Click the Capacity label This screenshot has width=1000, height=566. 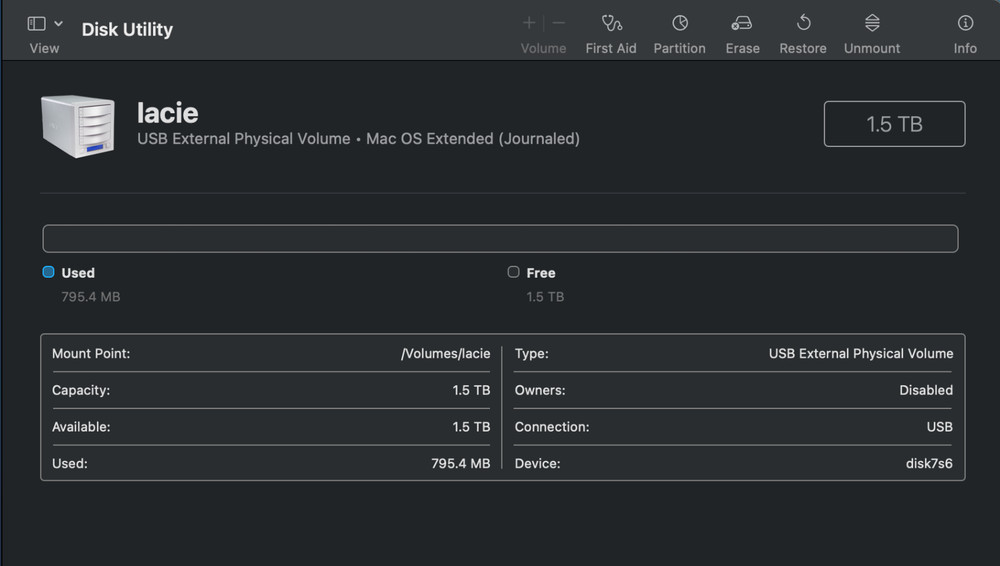tap(81, 390)
